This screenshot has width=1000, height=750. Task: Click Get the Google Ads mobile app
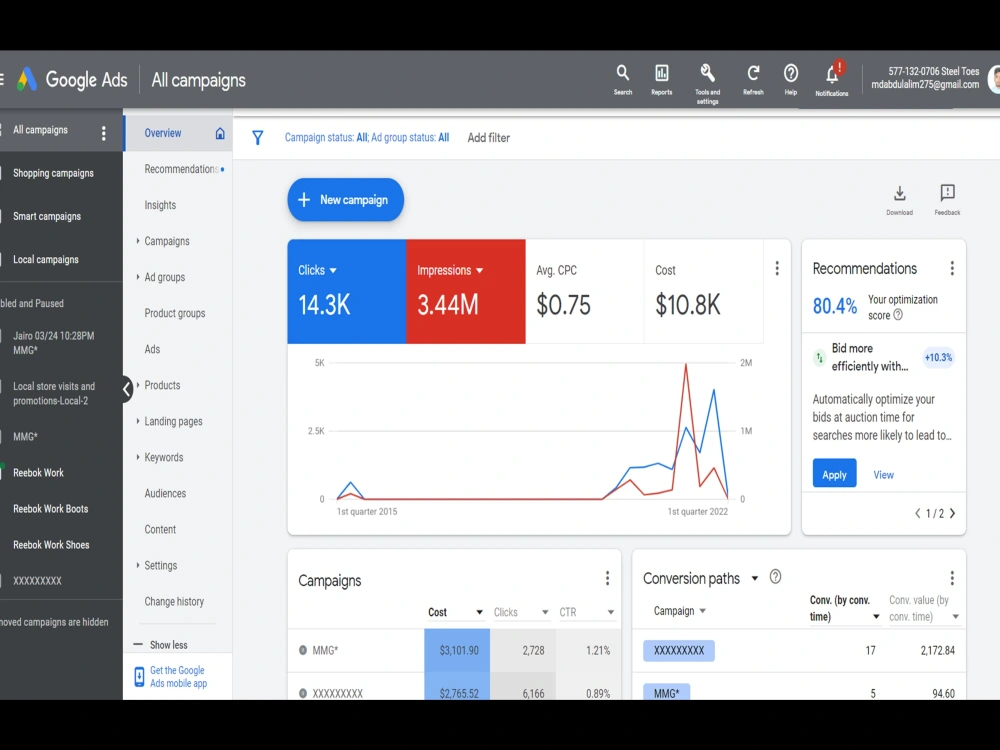tap(179, 677)
